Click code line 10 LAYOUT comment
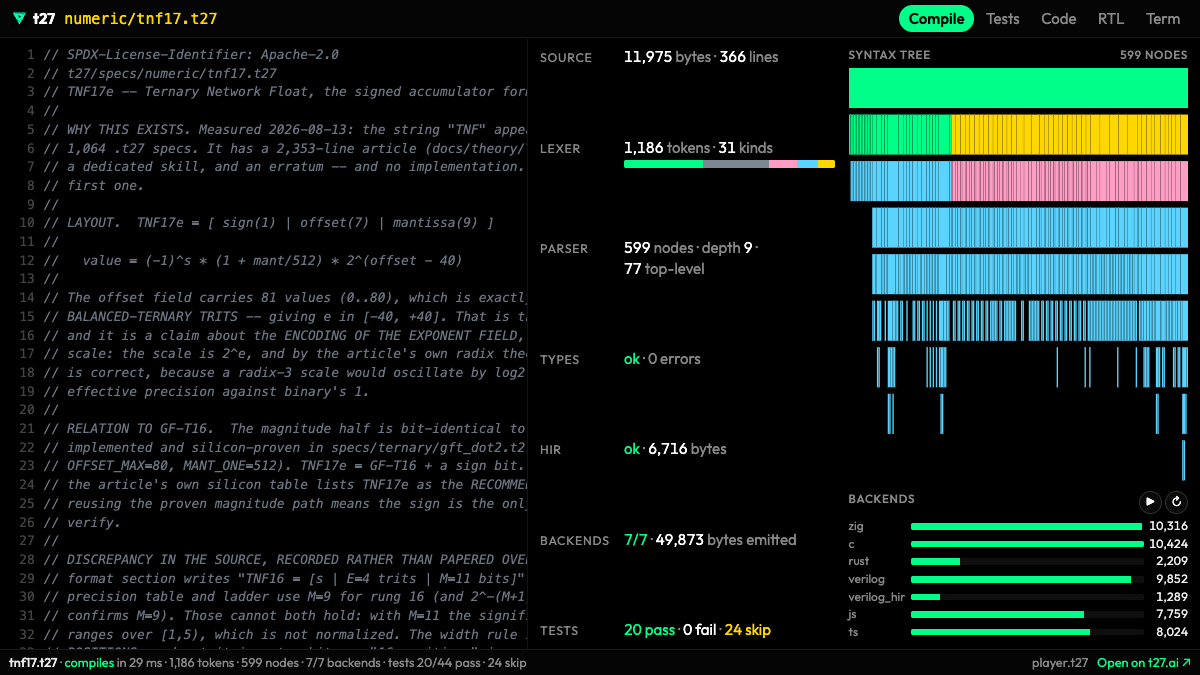 [268, 222]
